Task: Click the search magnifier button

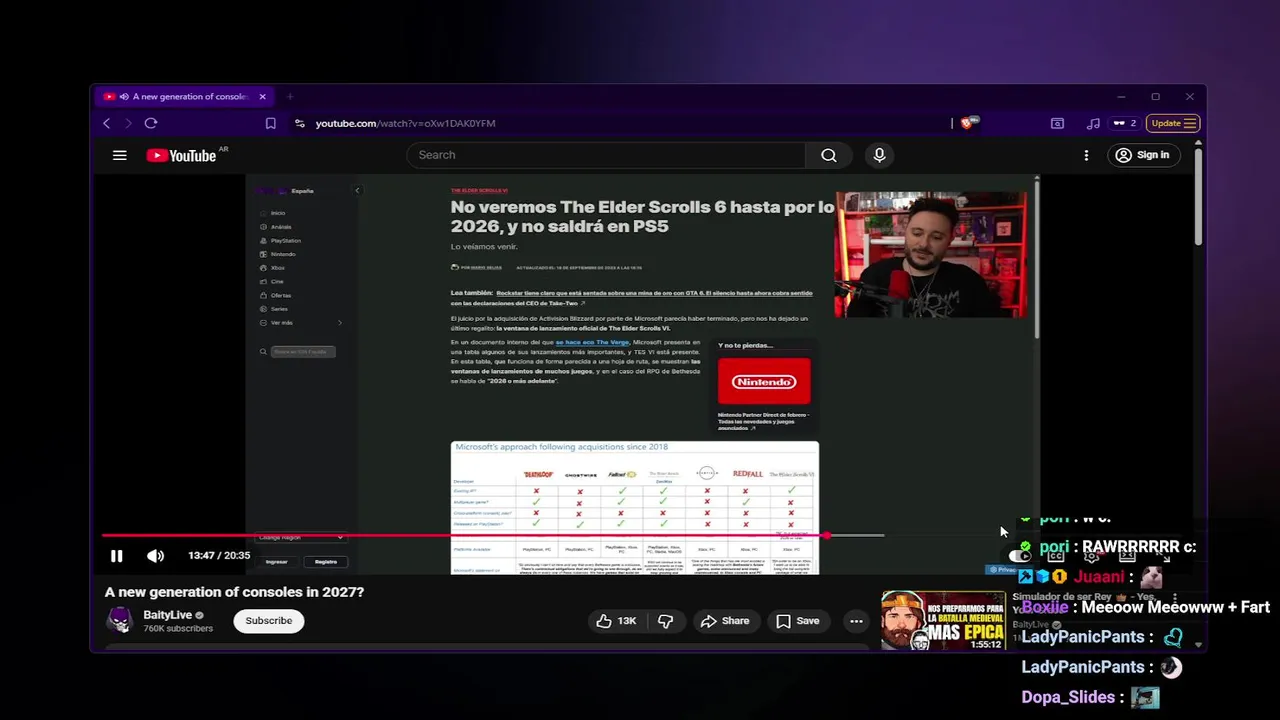Action: 829,155
